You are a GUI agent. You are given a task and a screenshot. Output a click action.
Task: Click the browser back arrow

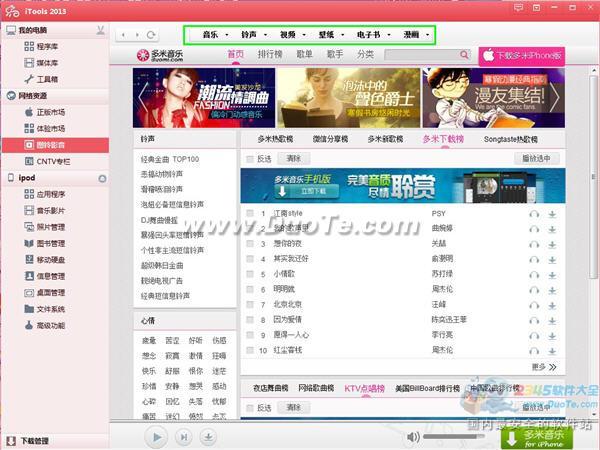pos(123,35)
